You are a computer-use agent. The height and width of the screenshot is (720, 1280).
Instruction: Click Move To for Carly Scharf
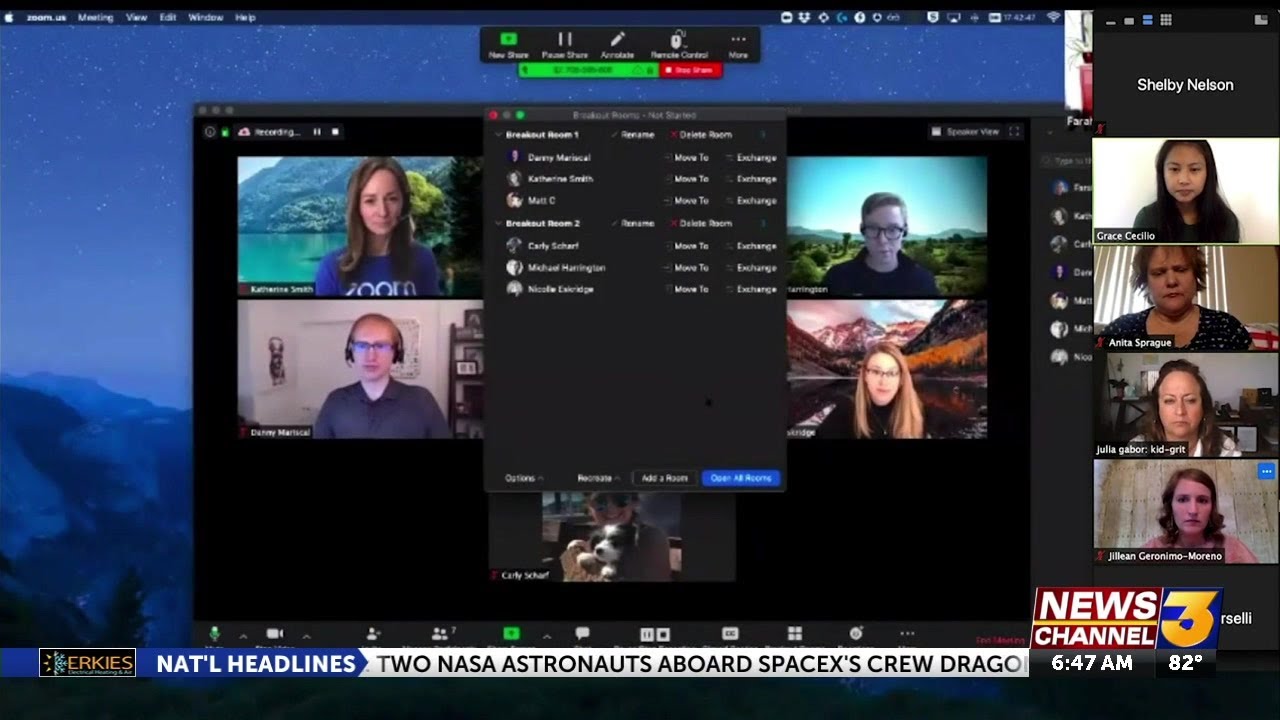687,246
